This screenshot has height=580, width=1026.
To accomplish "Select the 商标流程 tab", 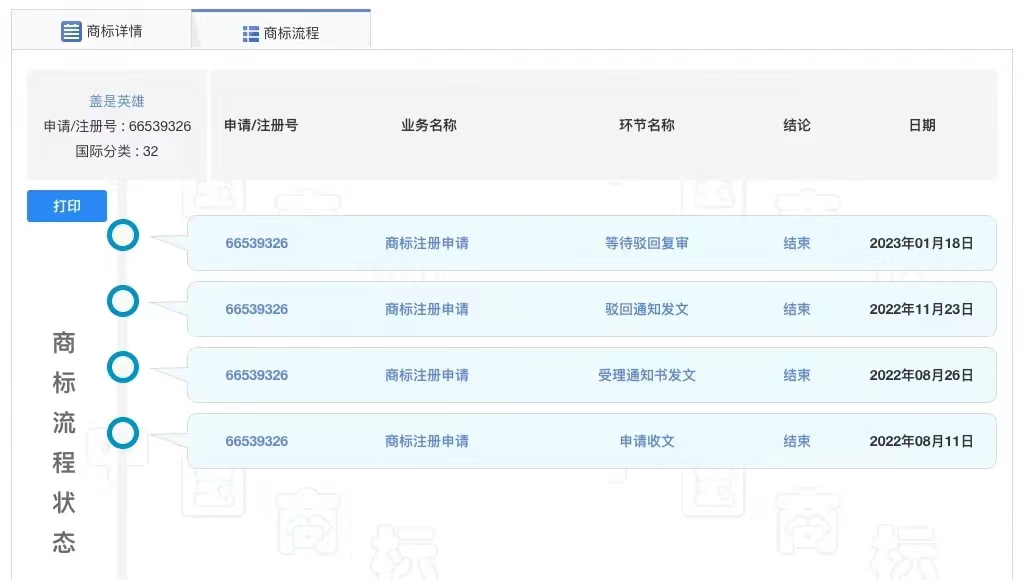I will click(290, 33).
